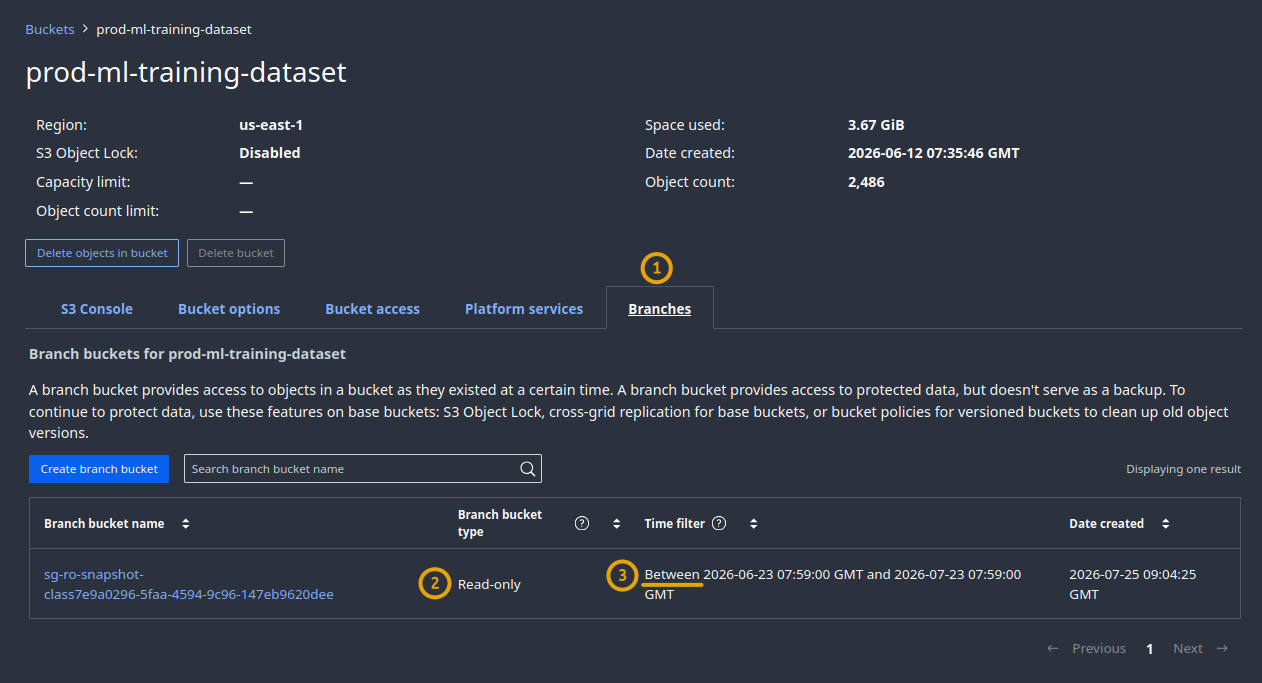Viewport: 1262px width, 683px height.
Task: Open help tooltip for Time filter
Action: pos(719,523)
